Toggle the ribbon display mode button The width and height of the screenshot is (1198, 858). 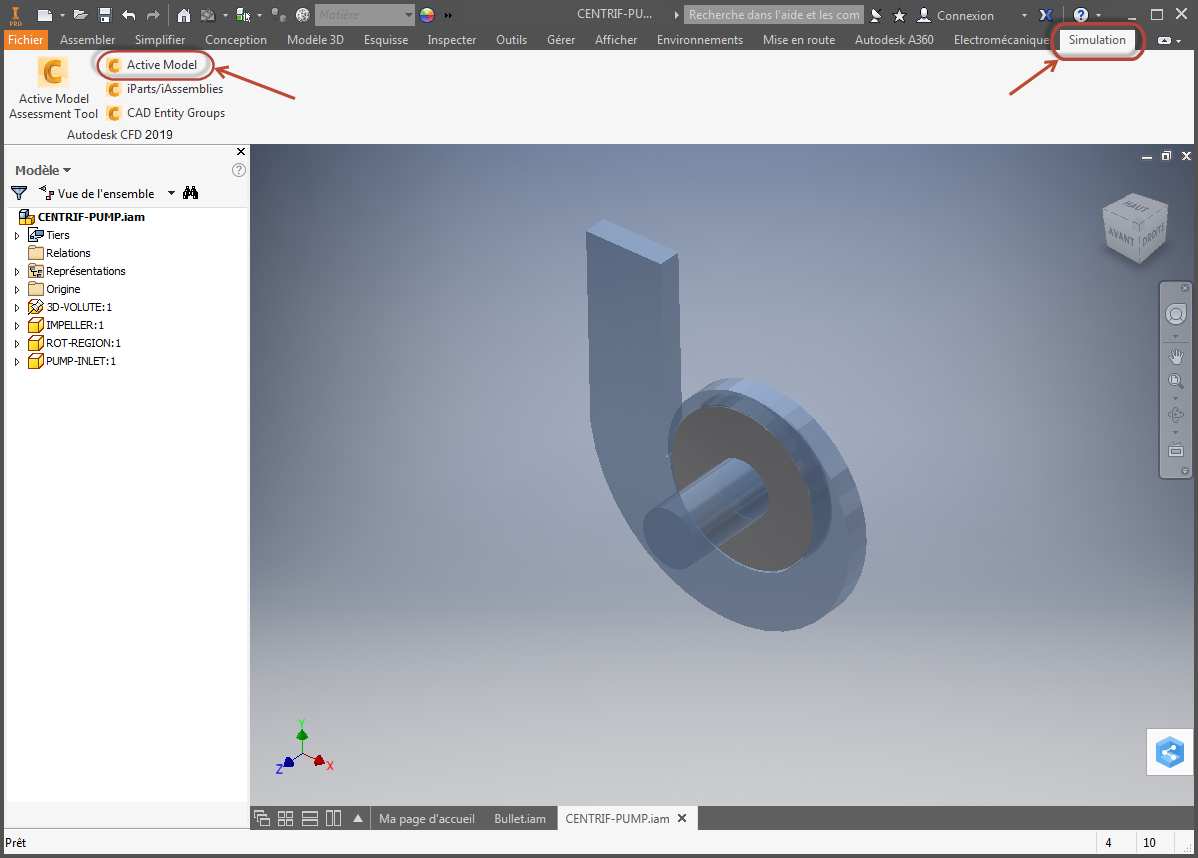(x=1164, y=40)
